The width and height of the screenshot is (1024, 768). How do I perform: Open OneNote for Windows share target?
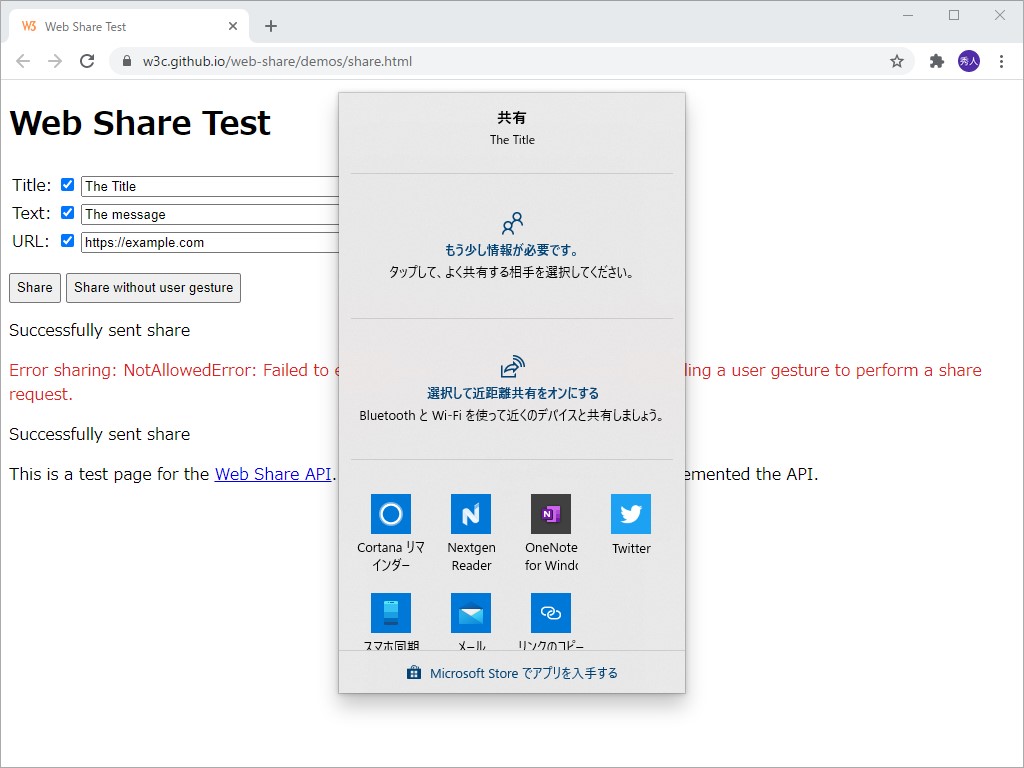pos(550,514)
